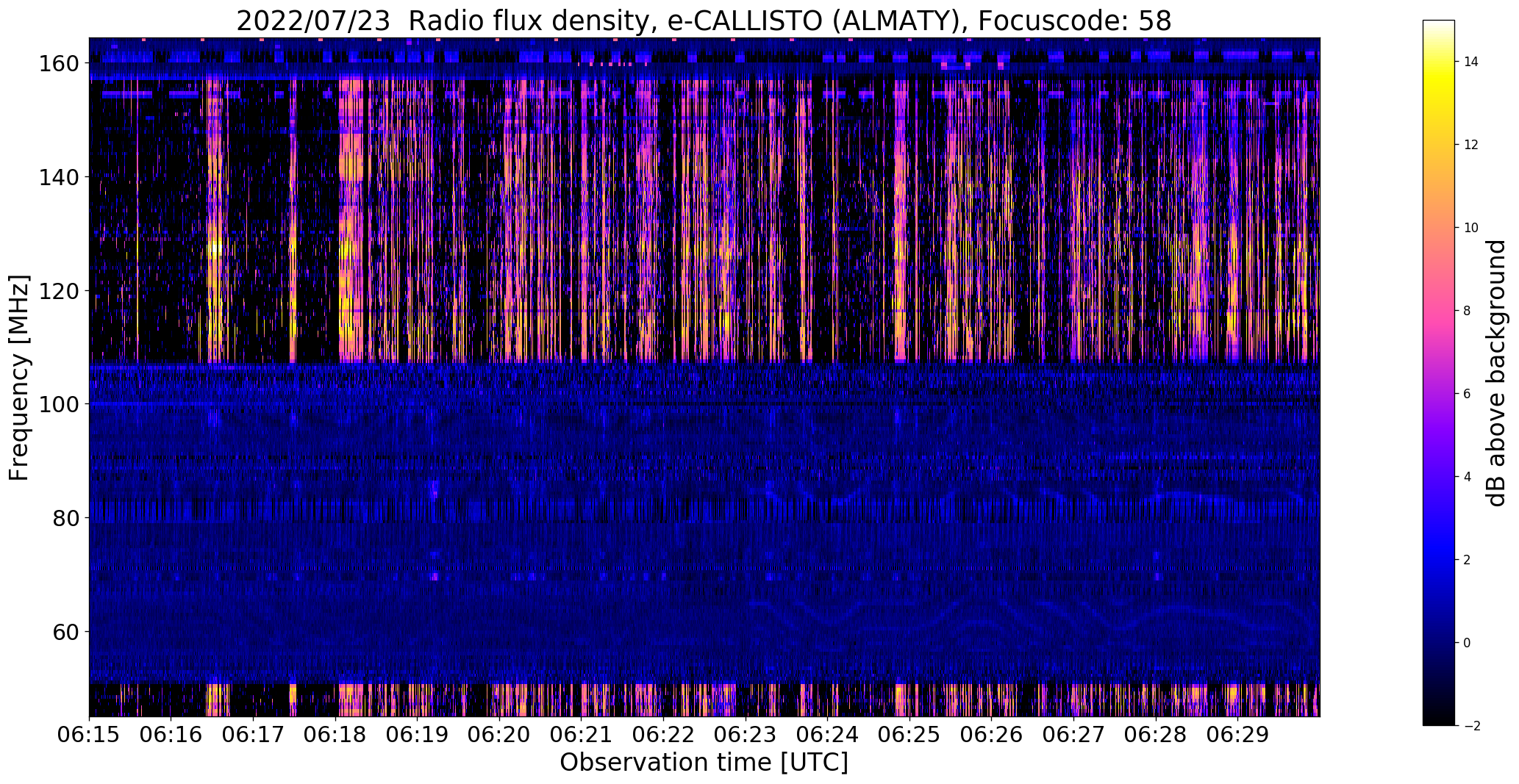Click the 140 frequency tick label

point(58,177)
